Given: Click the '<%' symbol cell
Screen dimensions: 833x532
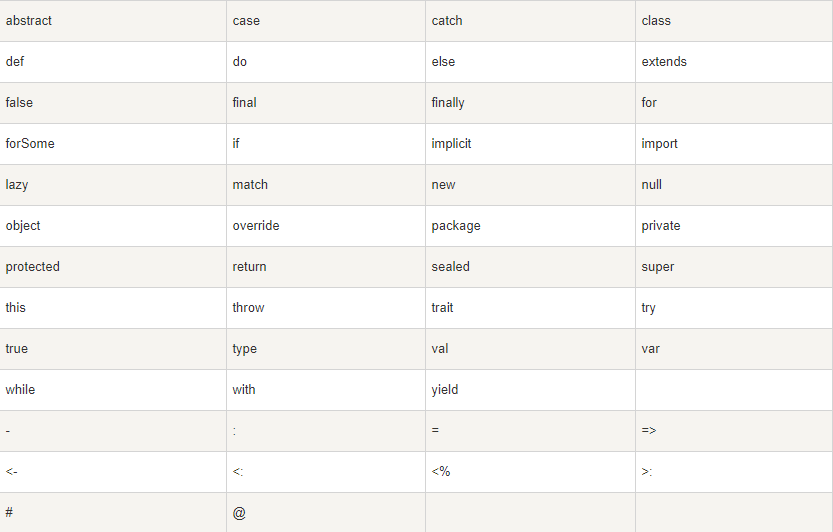Looking at the screenshot, I should (x=441, y=472).
